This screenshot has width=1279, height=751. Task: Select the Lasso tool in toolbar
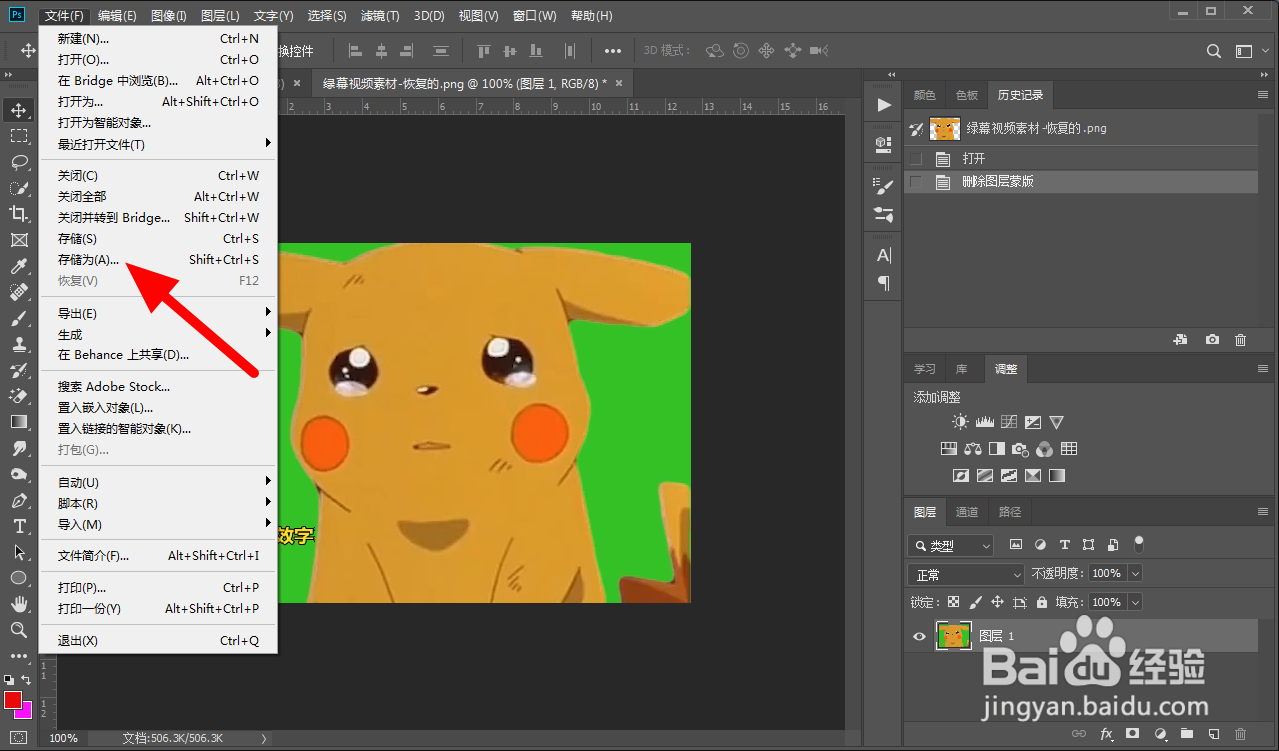[x=19, y=162]
